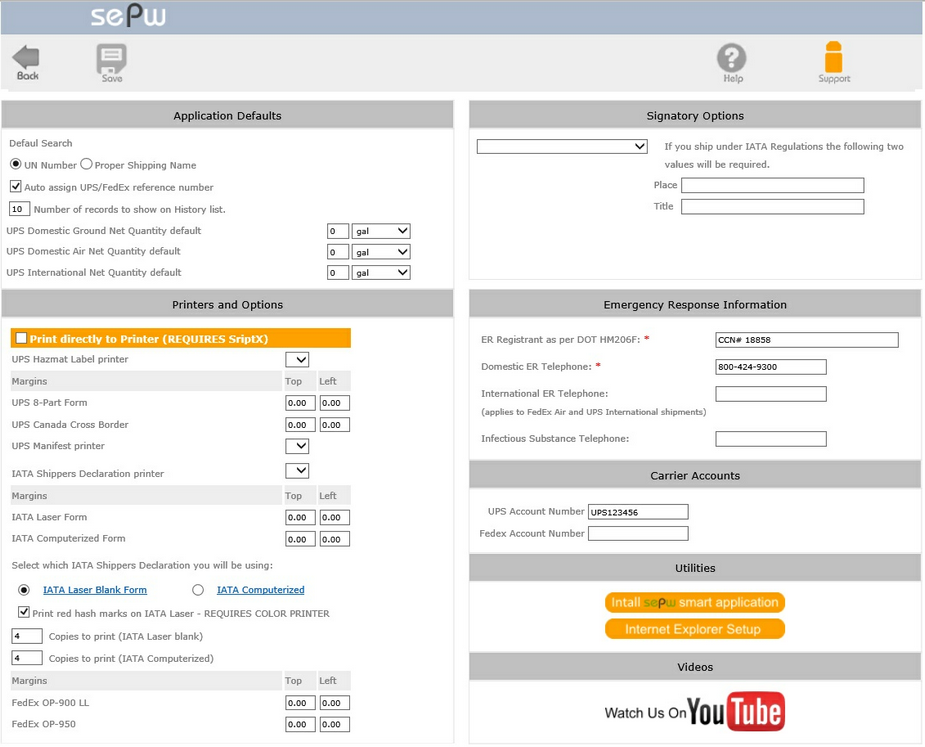Image resolution: width=925 pixels, height=747 pixels.
Task: Click the Emergency Response Information header
Action: click(694, 304)
